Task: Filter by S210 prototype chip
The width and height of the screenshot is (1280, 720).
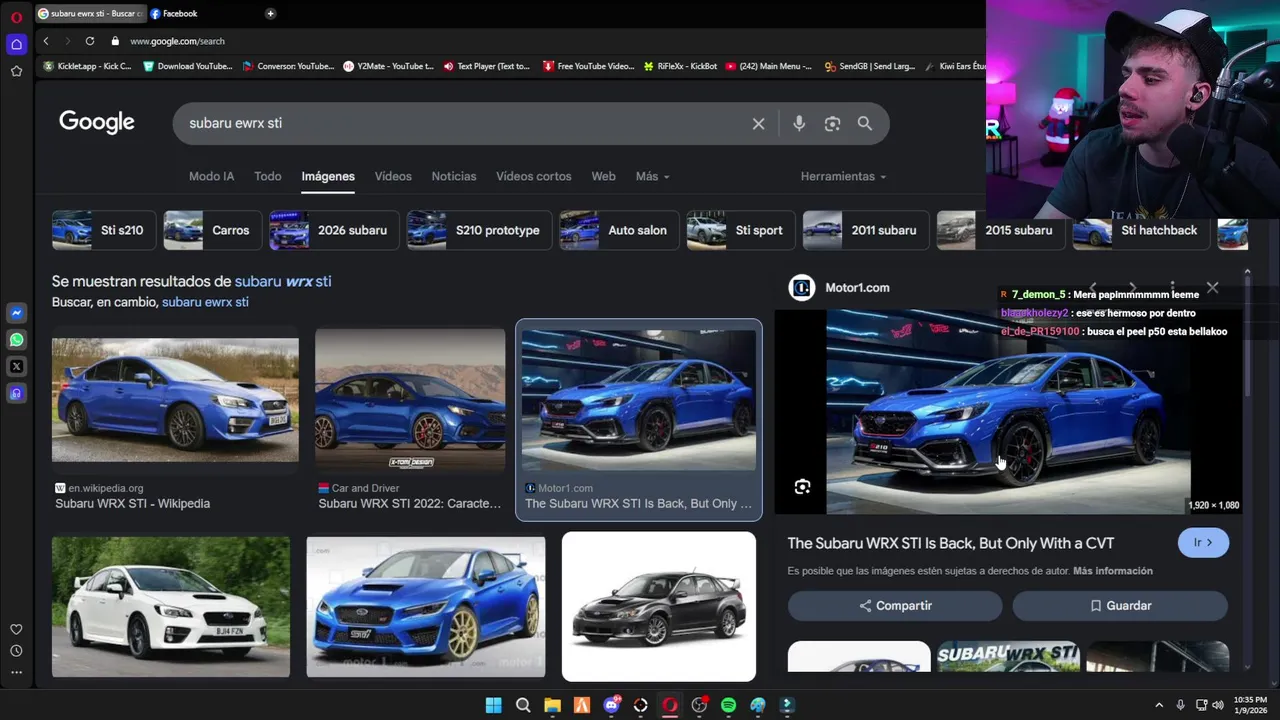Action: [479, 230]
